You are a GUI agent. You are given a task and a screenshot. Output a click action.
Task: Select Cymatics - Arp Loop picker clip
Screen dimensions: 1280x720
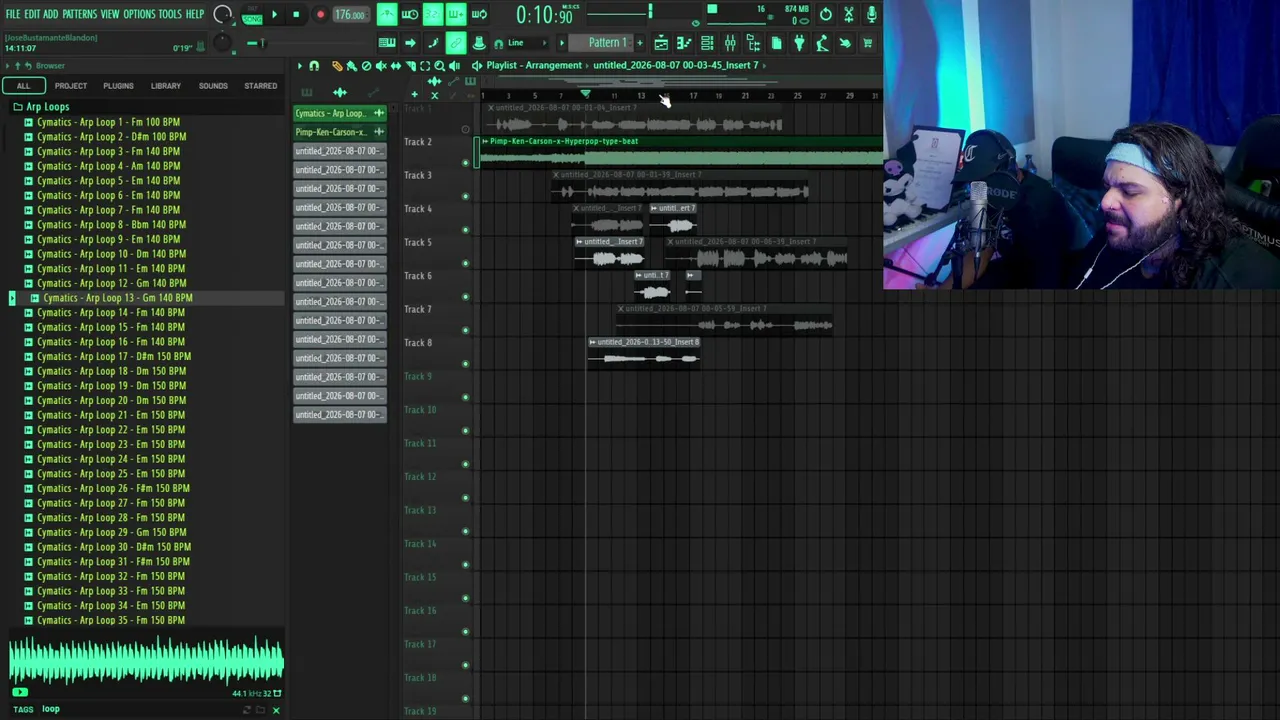[340, 113]
